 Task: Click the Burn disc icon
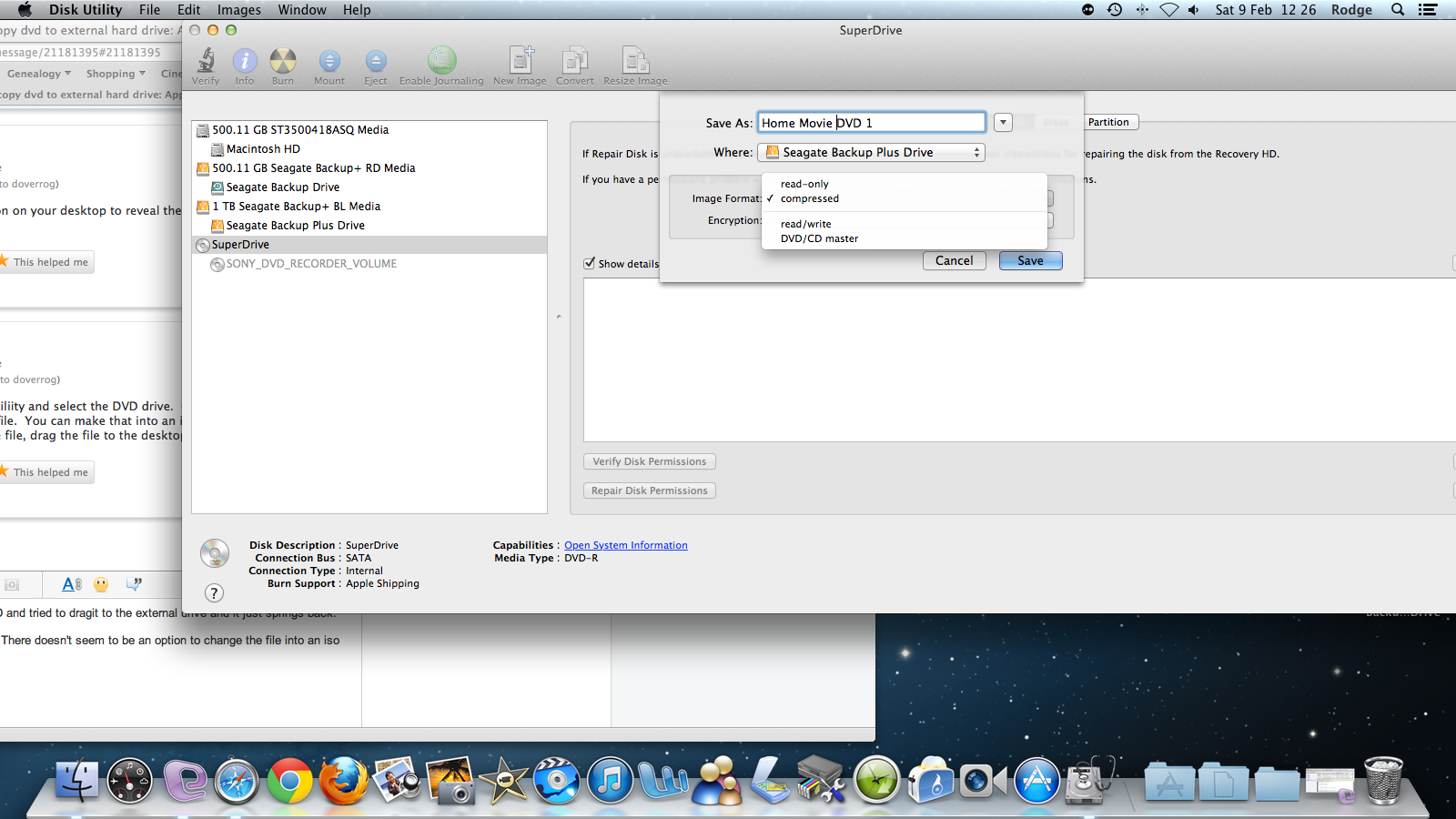pyautogui.click(x=283, y=62)
